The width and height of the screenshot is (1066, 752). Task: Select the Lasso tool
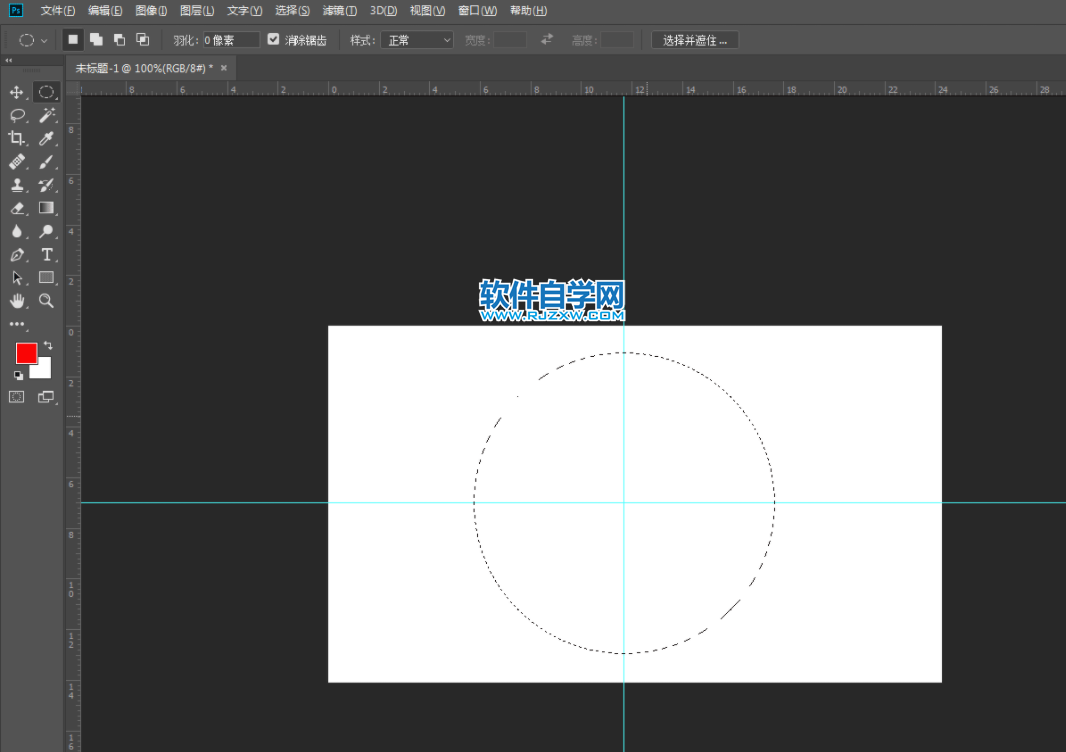pos(16,115)
